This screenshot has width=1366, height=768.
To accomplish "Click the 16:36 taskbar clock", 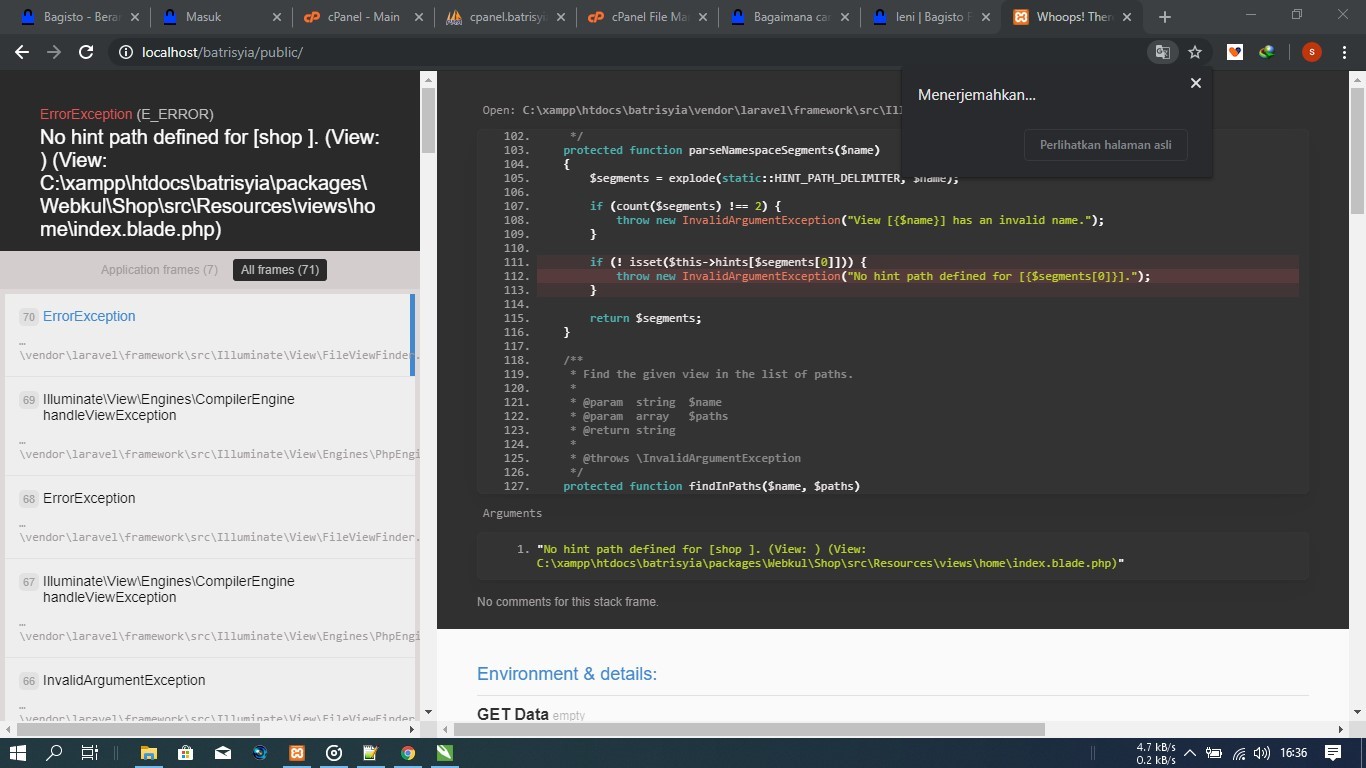I will pos(1293,753).
